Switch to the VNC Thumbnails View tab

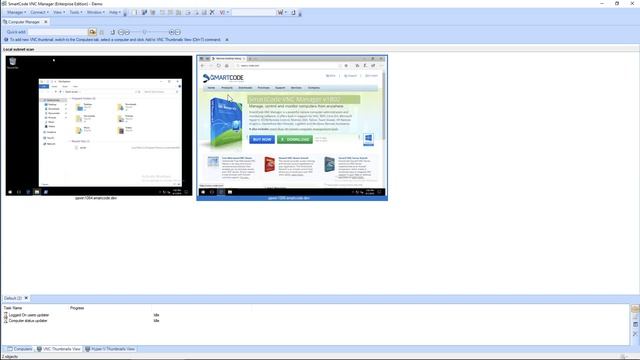[x=59, y=349]
